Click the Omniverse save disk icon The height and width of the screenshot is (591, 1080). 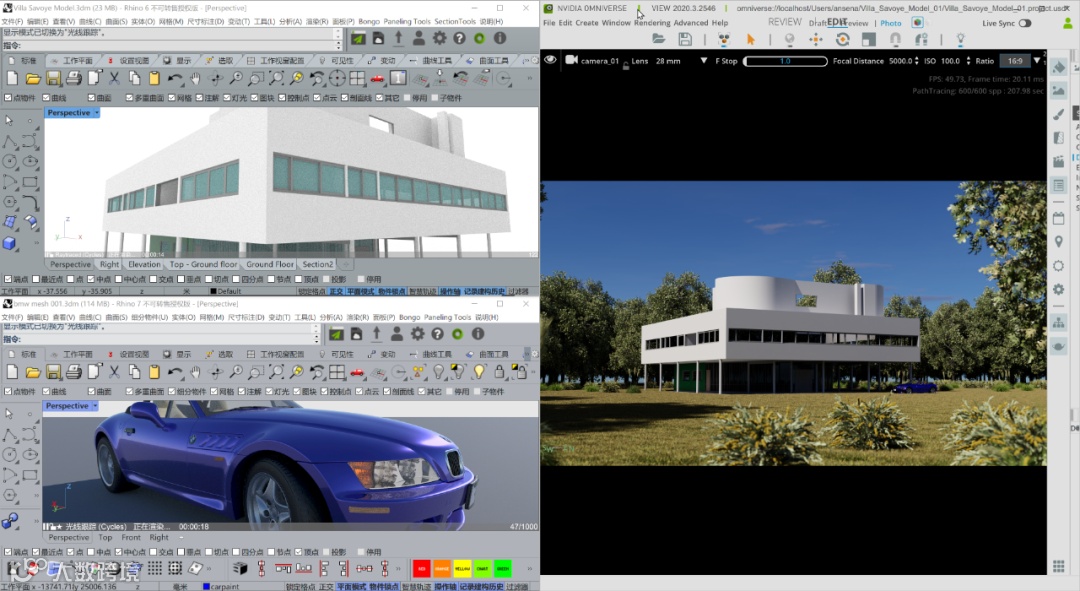685,39
